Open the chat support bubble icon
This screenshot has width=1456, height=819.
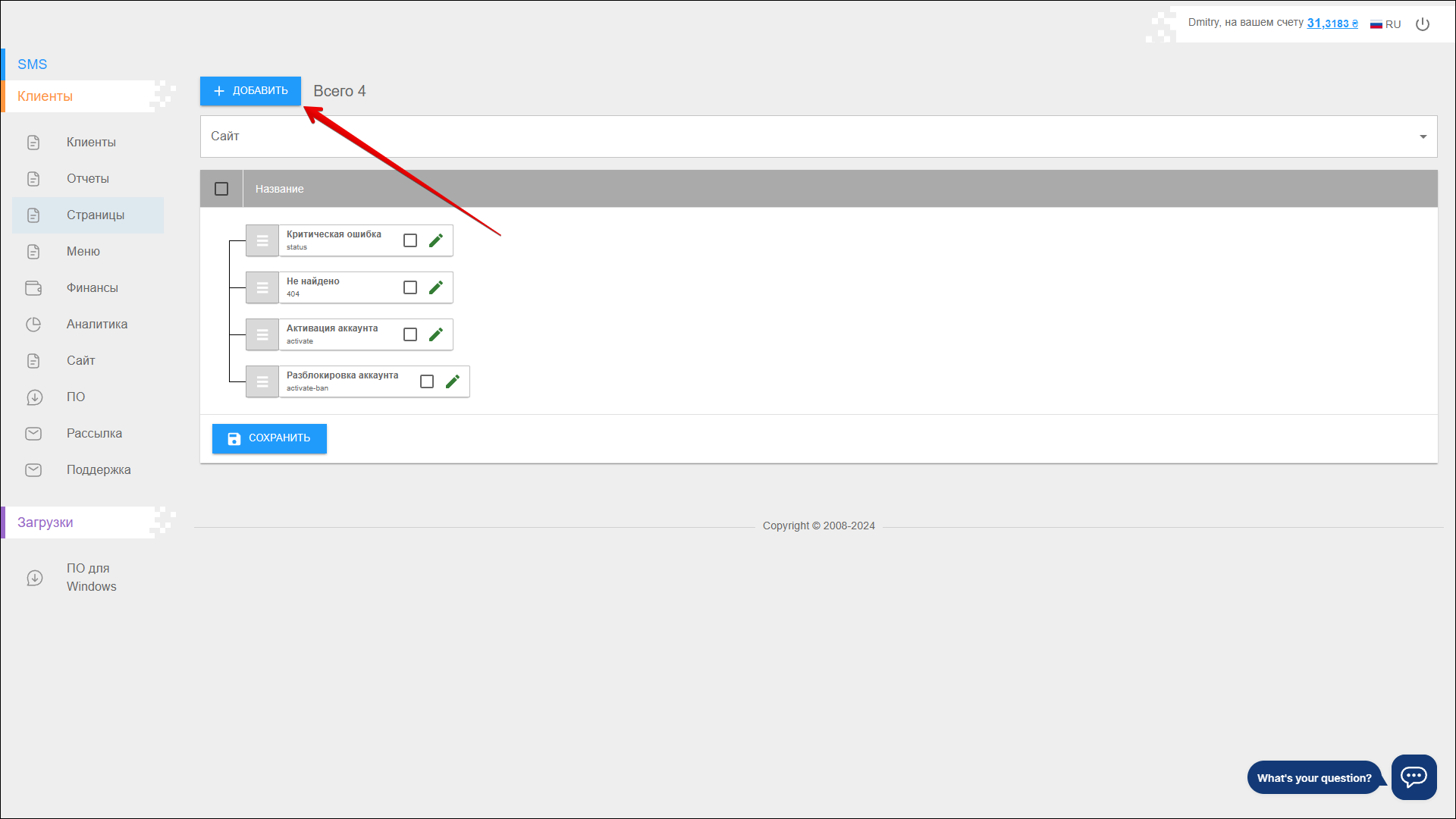pos(1414,777)
